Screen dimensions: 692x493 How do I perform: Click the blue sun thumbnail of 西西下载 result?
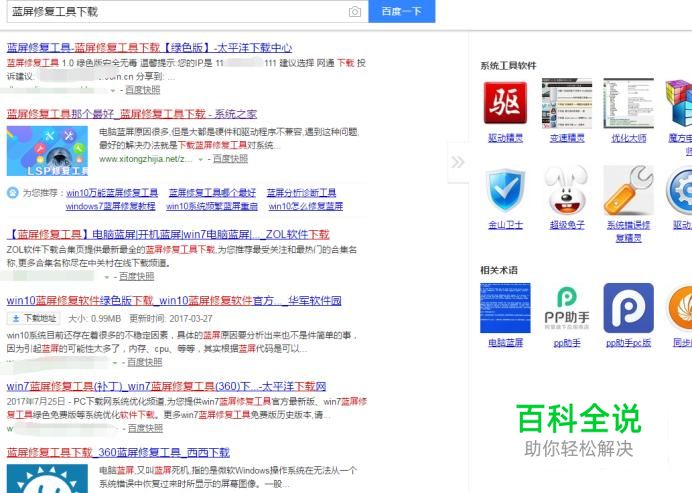pyautogui.click(x=47, y=478)
